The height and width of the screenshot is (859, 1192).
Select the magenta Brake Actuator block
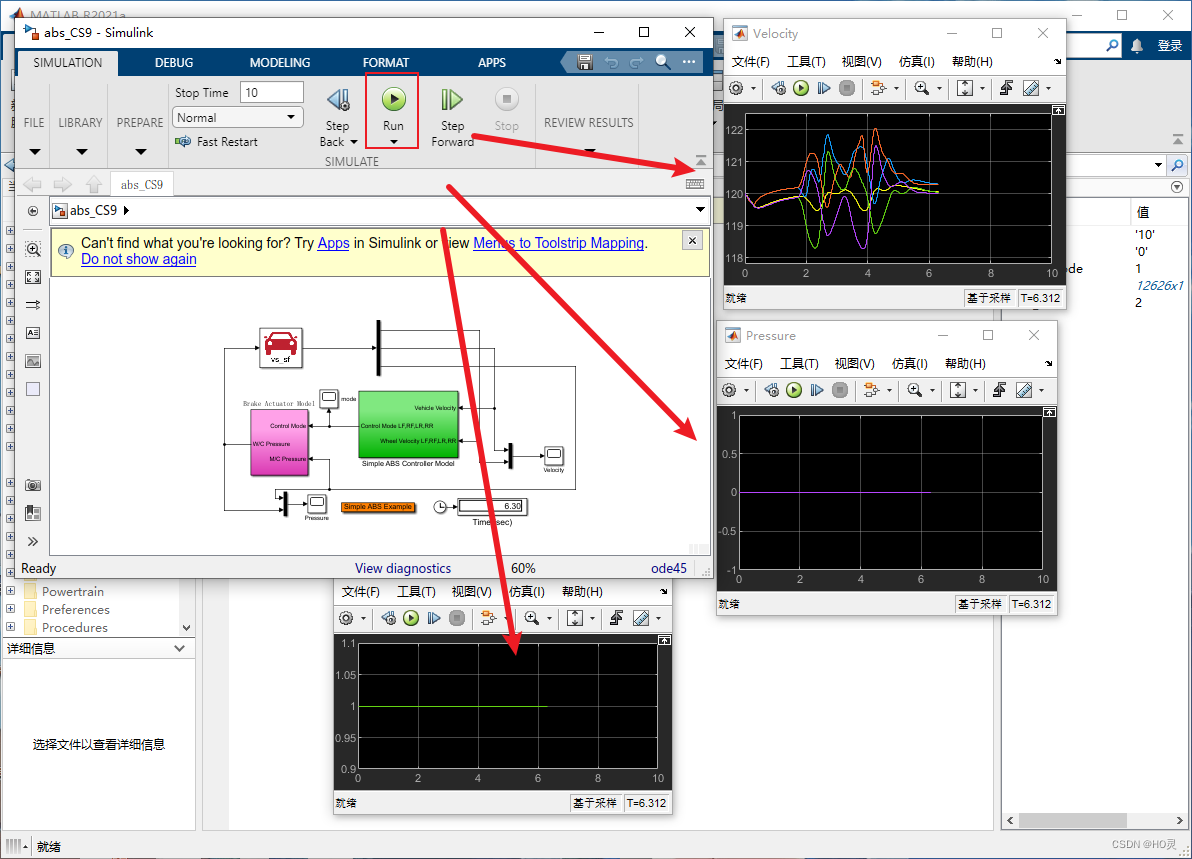[x=280, y=442]
